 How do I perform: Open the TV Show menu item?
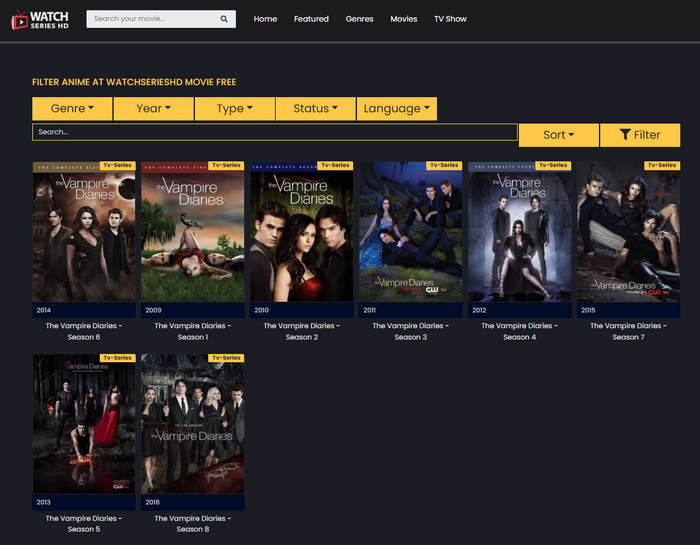click(450, 19)
